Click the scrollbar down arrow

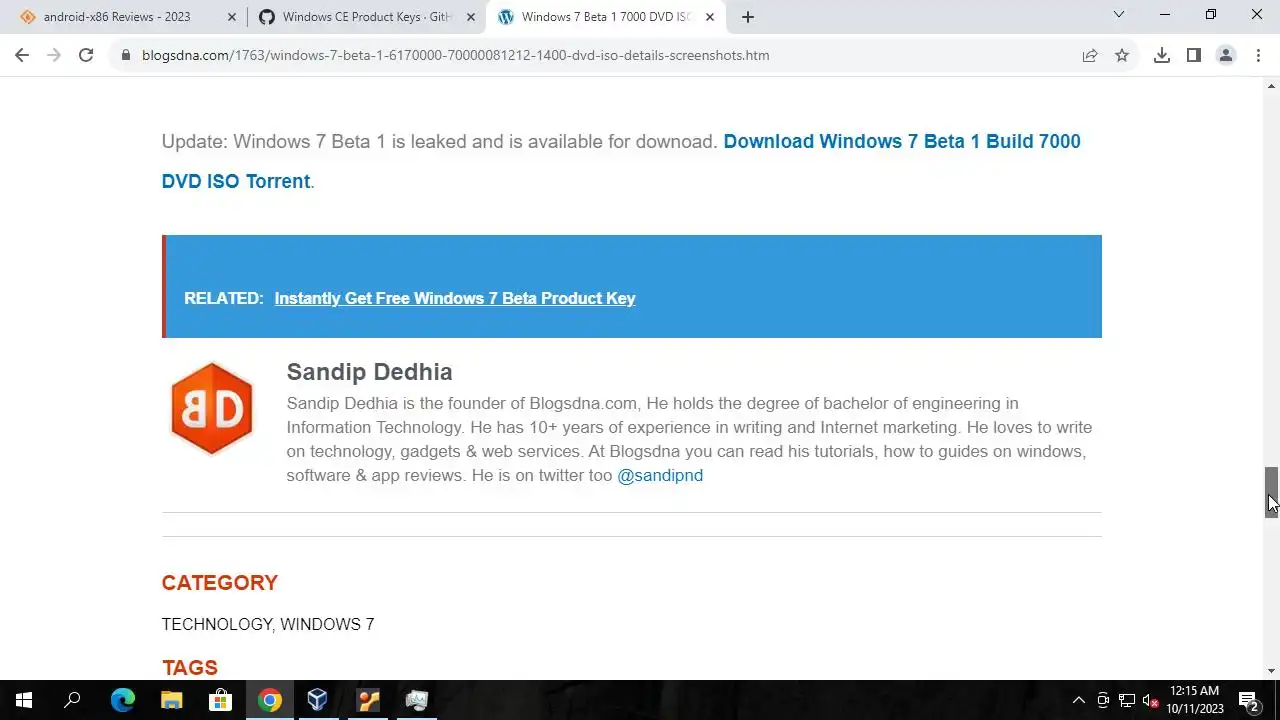(1271, 671)
